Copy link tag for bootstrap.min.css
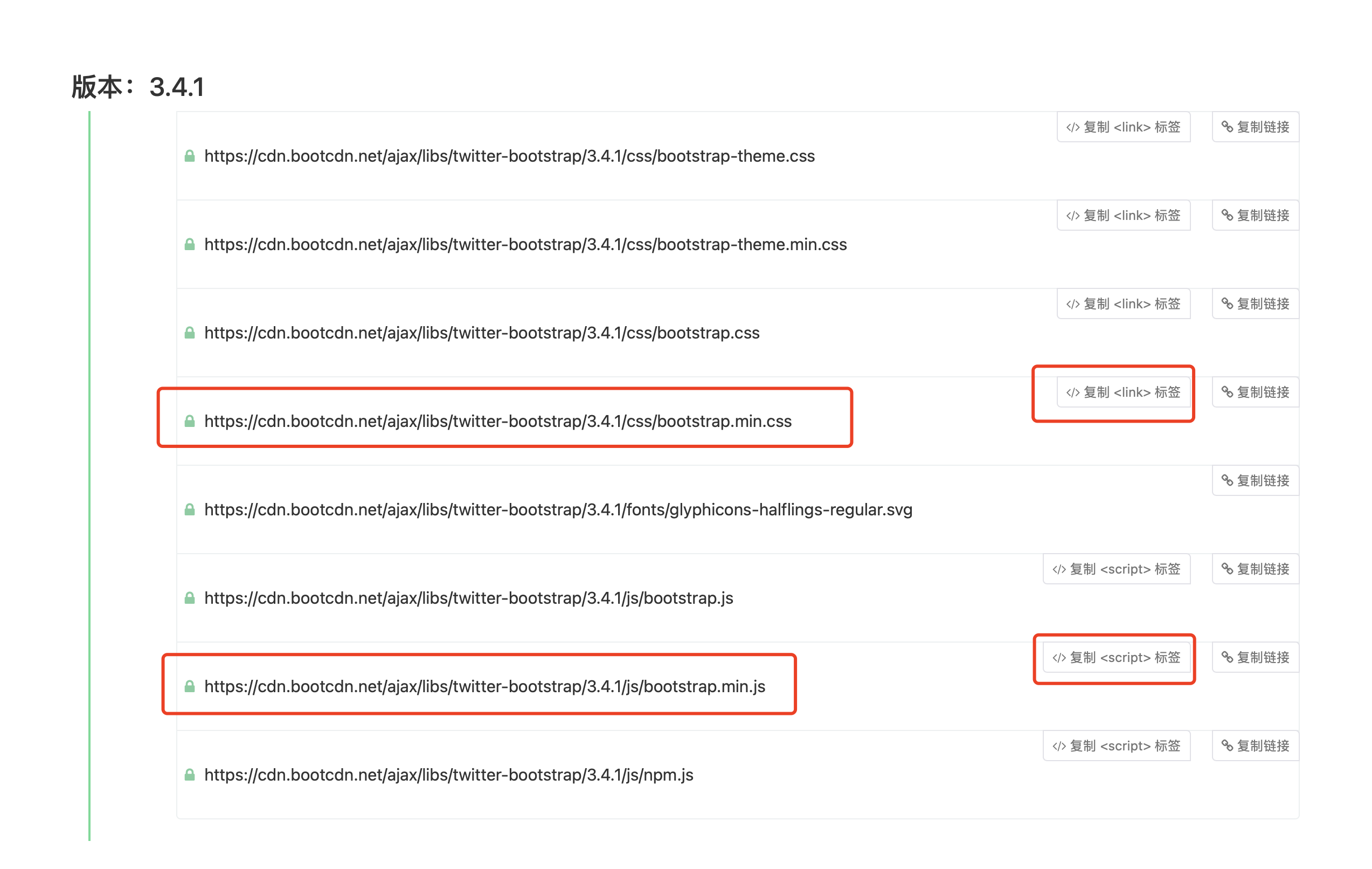This screenshot has height=869, width=1372. [1123, 392]
